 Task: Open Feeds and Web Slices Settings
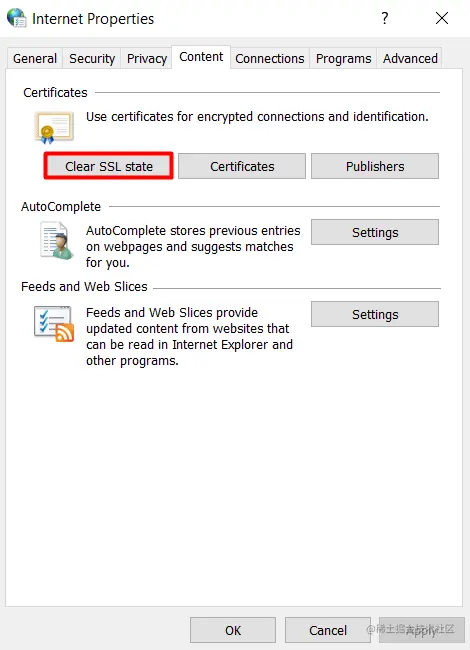[375, 314]
